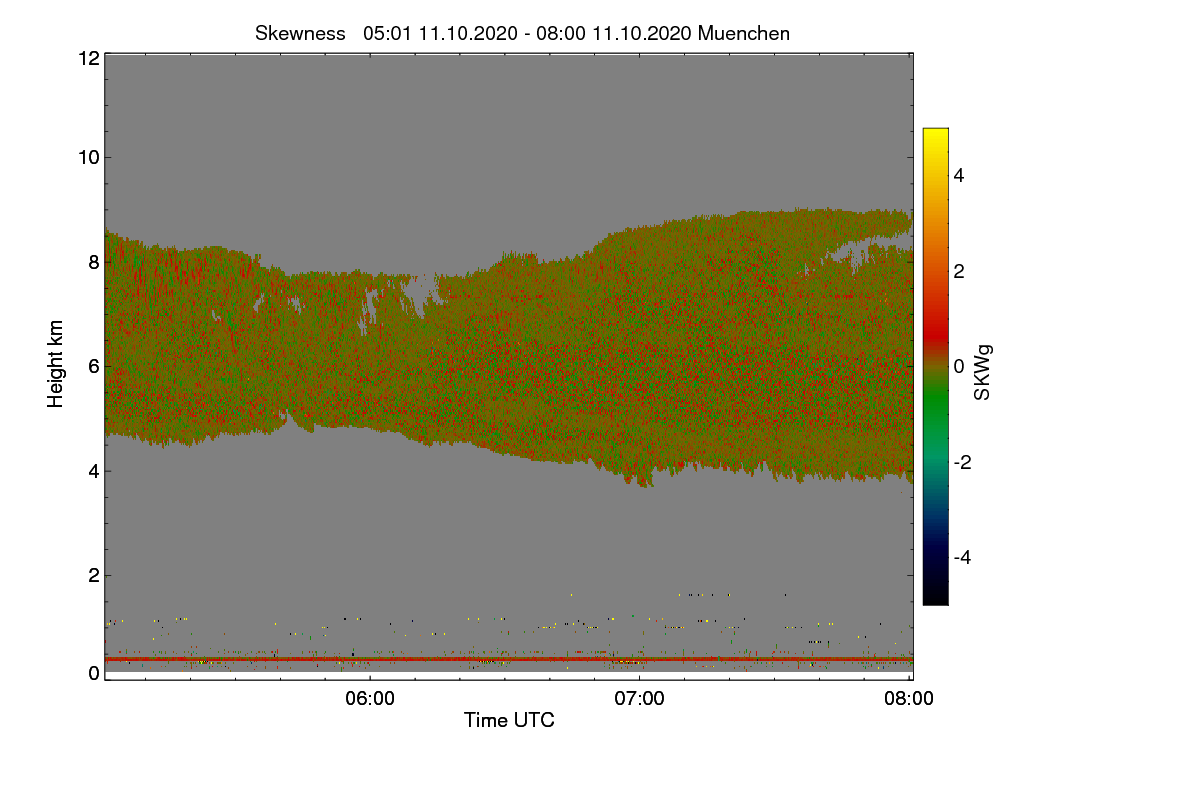Click the height tick label 6

(x=94, y=367)
